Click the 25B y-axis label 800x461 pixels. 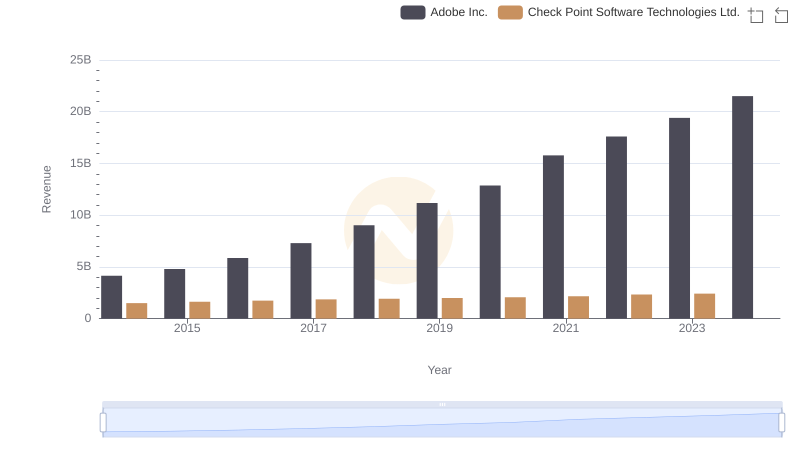click(x=80, y=60)
